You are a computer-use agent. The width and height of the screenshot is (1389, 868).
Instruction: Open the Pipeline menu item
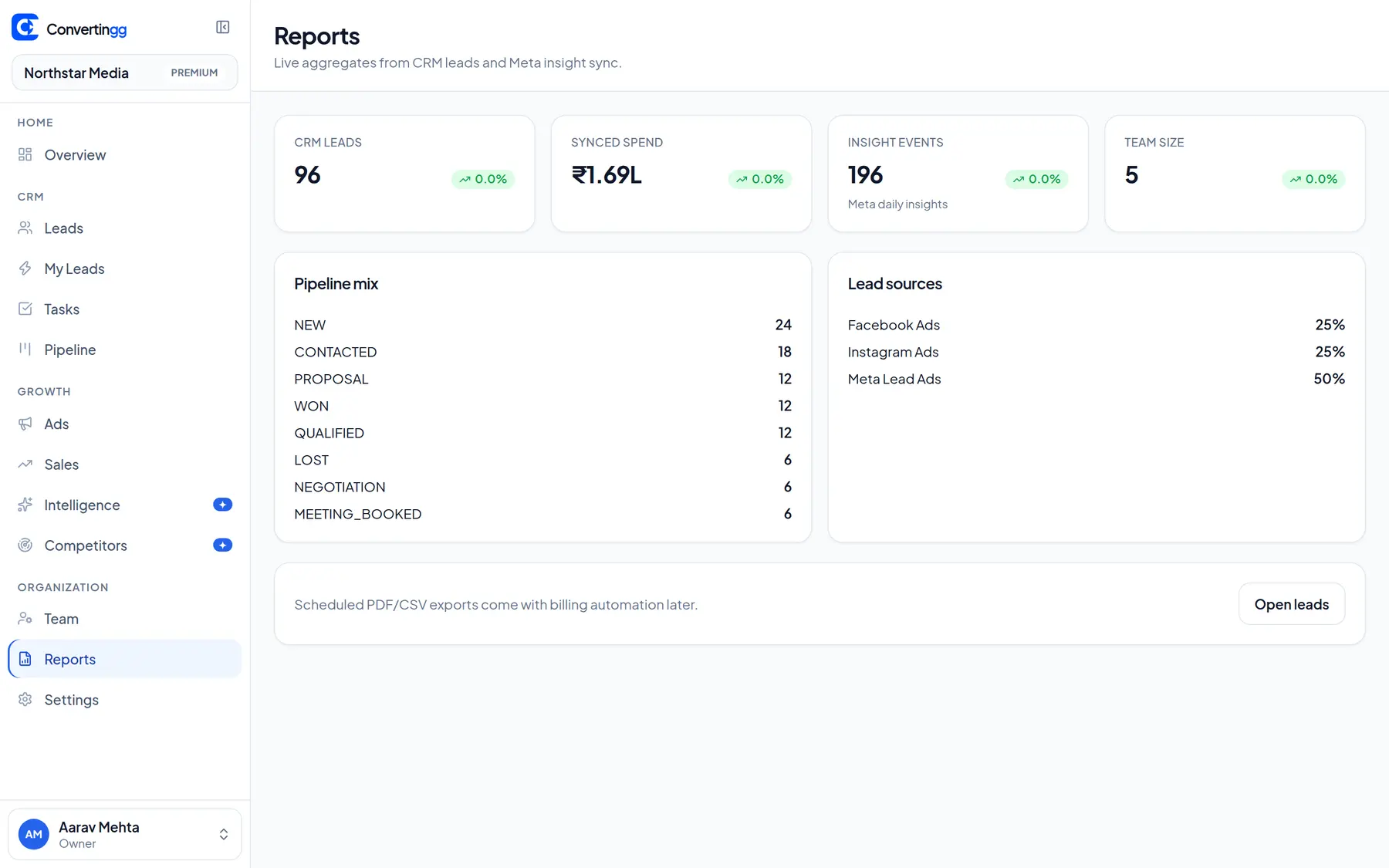tap(125, 350)
